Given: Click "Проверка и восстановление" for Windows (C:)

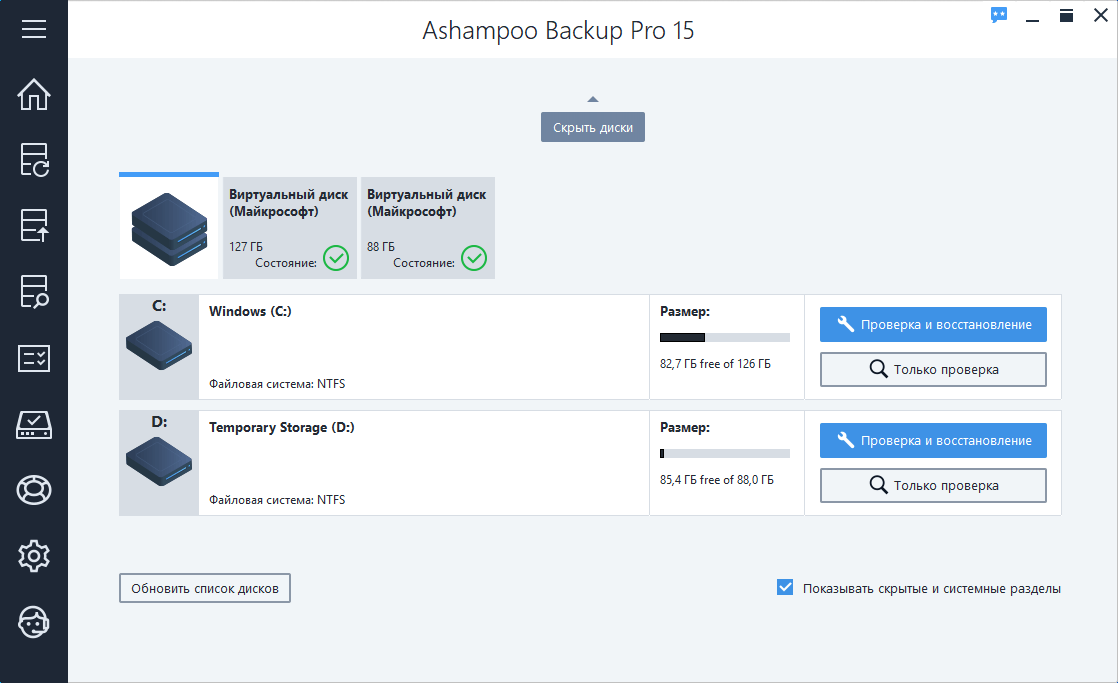Looking at the screenshot, I should click(x=933, y=324).
